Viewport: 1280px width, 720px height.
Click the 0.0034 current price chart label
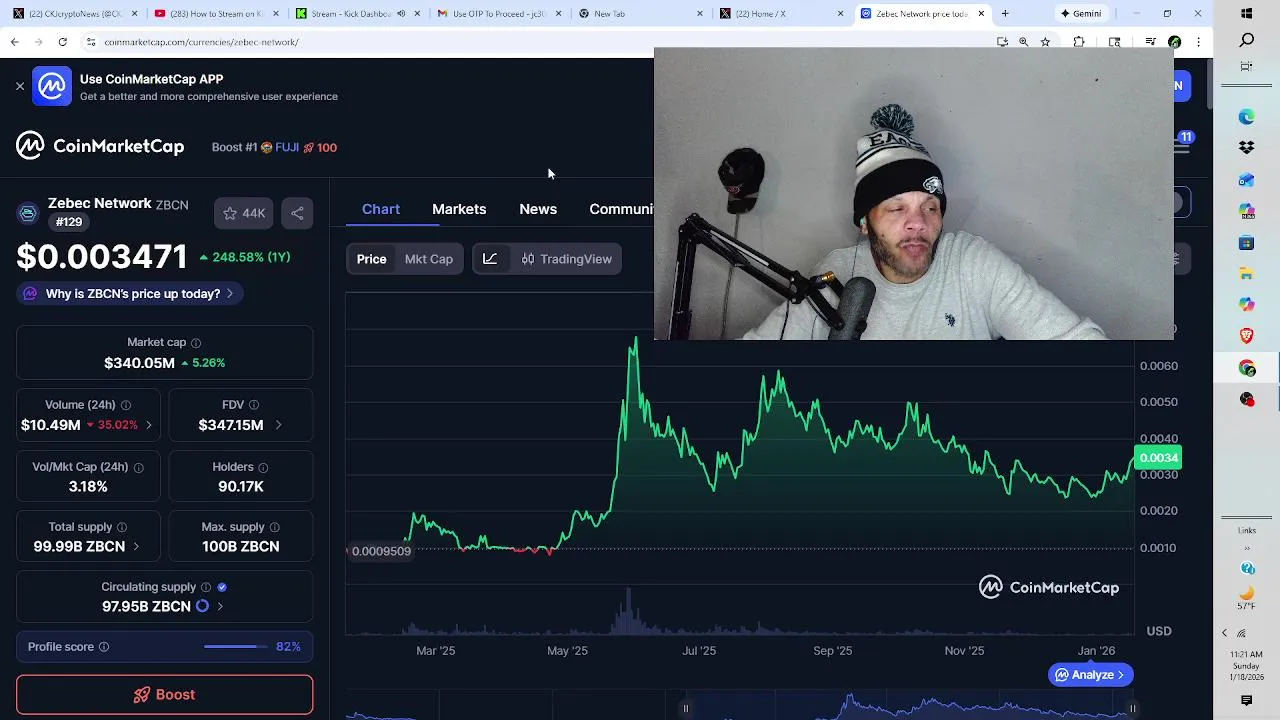[x=1158, y=458]
